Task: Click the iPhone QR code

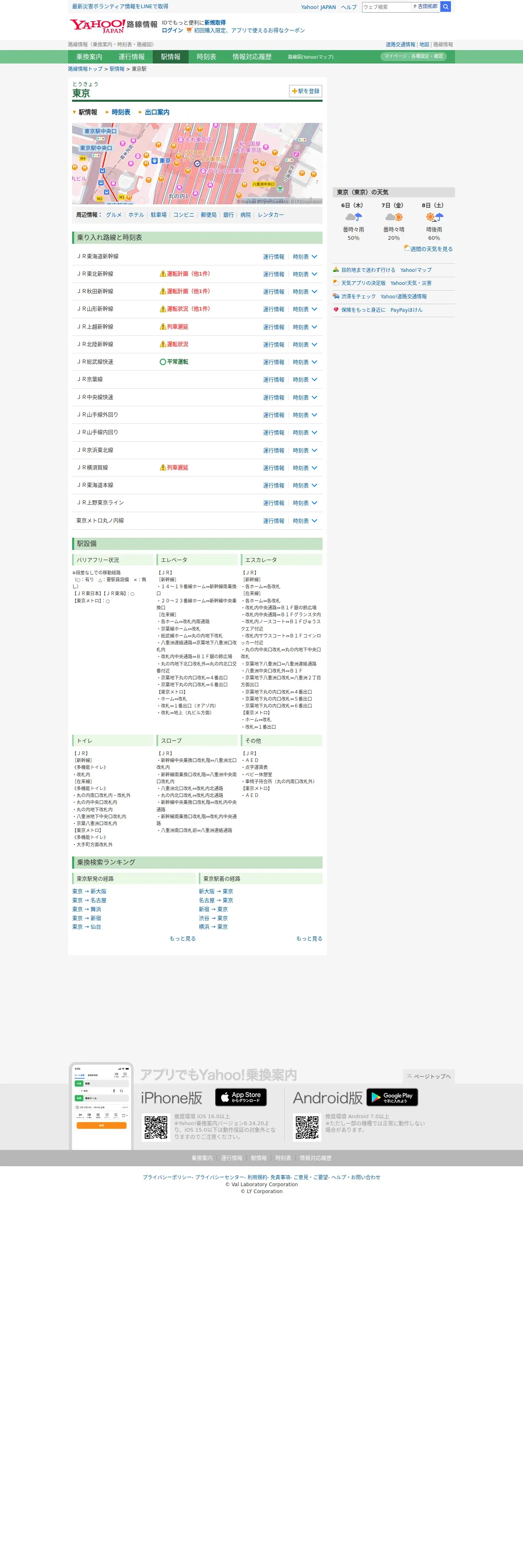Action: point(156,1127)
